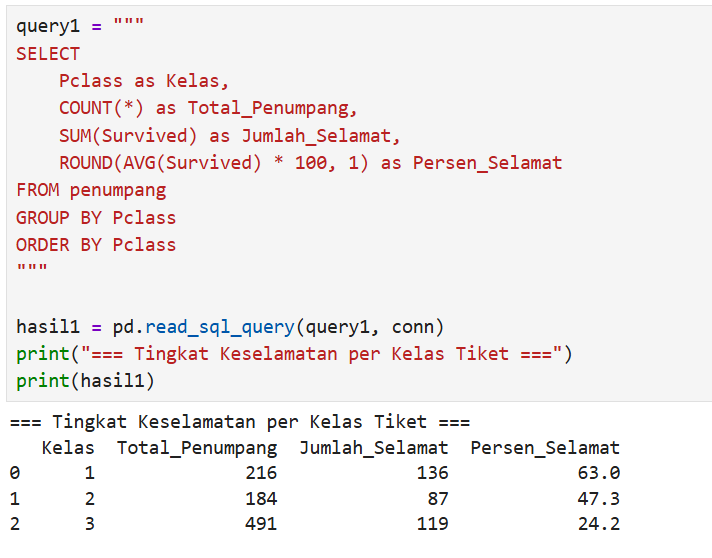Place cursor on the SELECT keyword
The height and width of the screenshot is (558, 712).
point(48,54)
